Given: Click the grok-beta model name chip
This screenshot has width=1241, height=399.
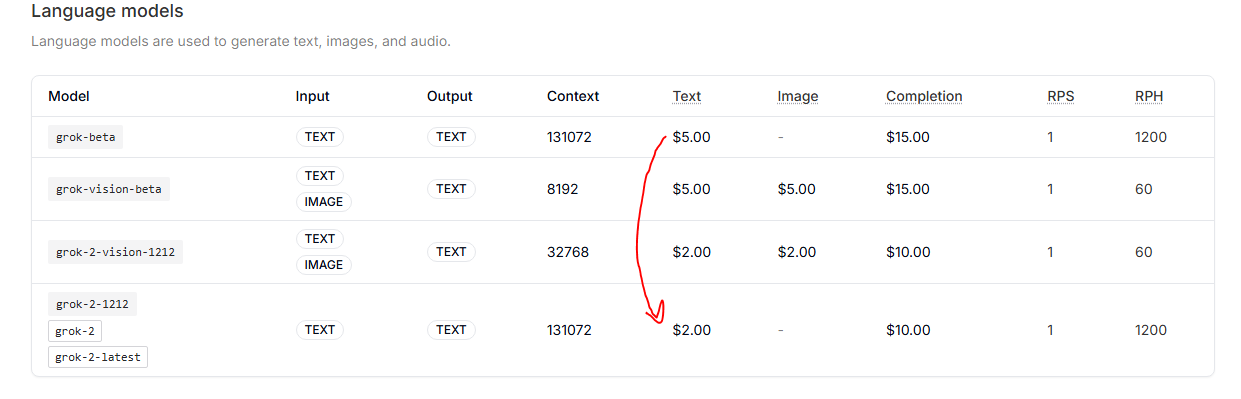Looking at the screenshot, I should pos(85,137).
